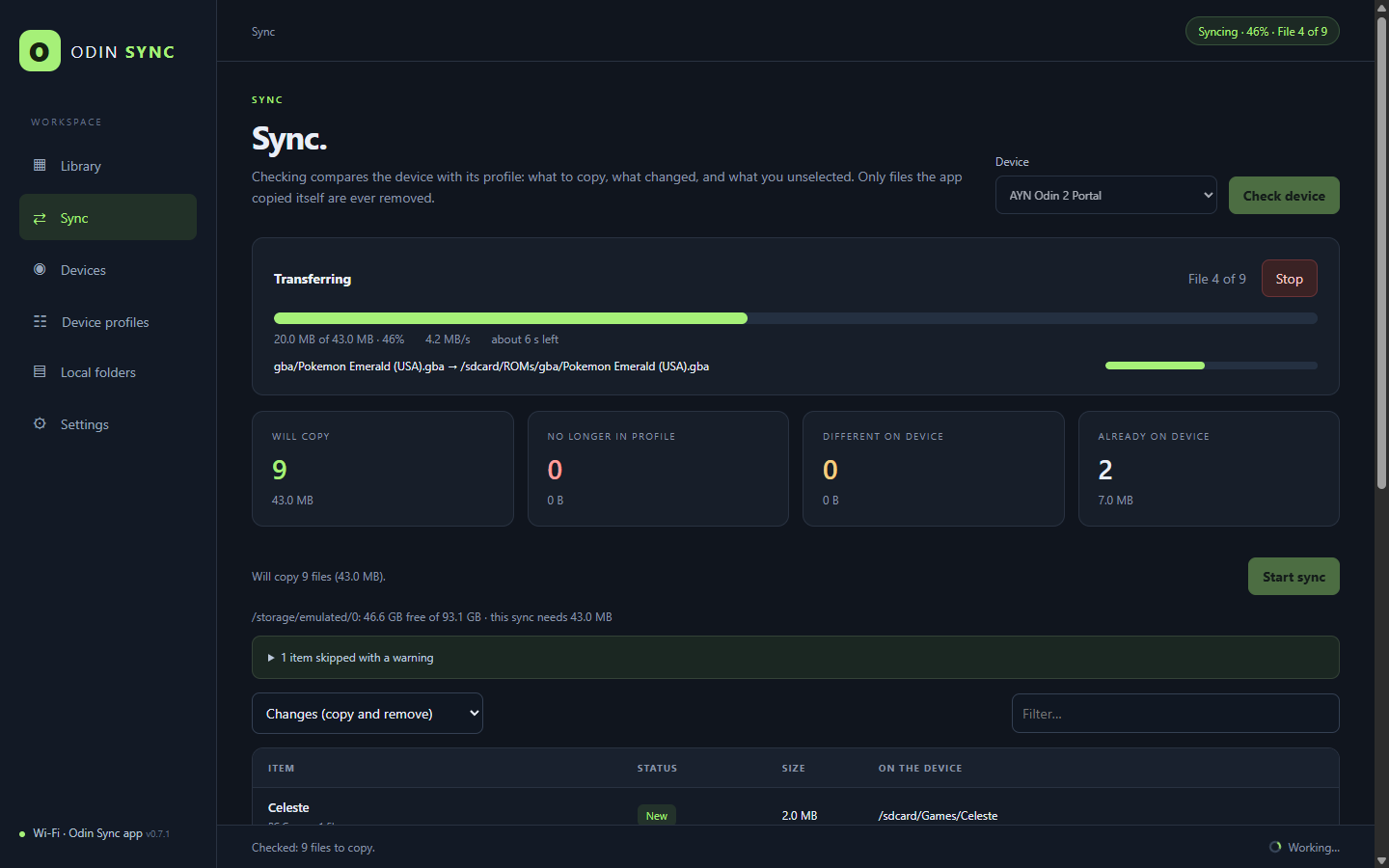The width and height of the screenshot is (1389, 868).
Task: Click the overall transfer progress bar
Action: 795,318
